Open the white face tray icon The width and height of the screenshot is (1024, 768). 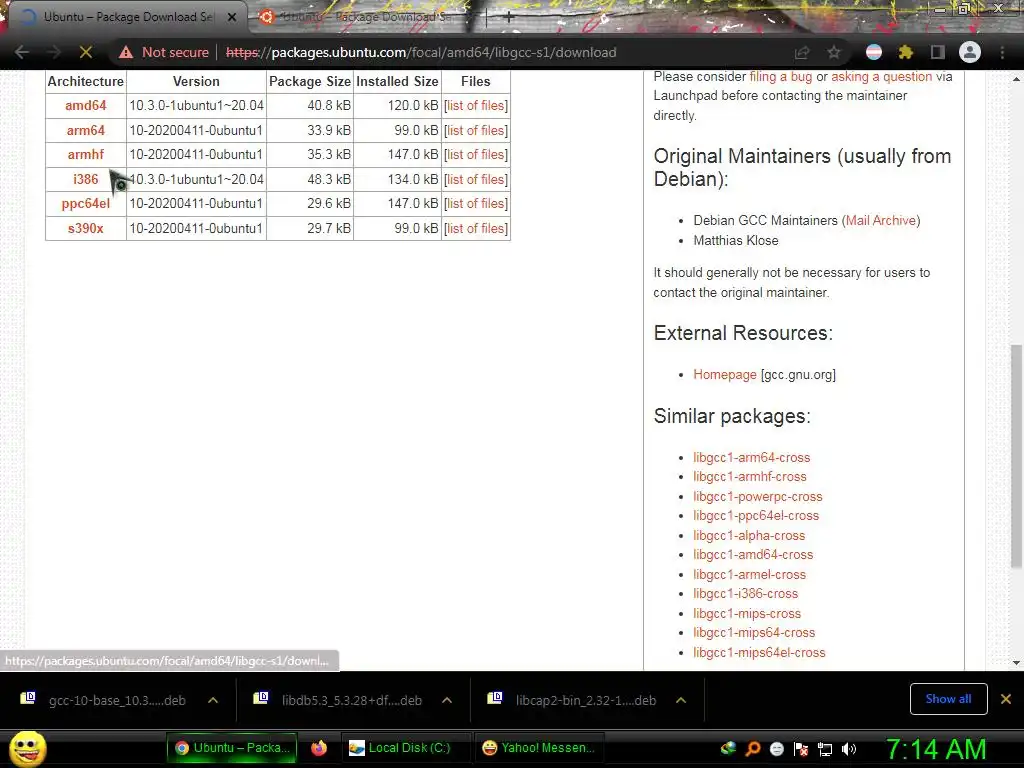[776, 748]
